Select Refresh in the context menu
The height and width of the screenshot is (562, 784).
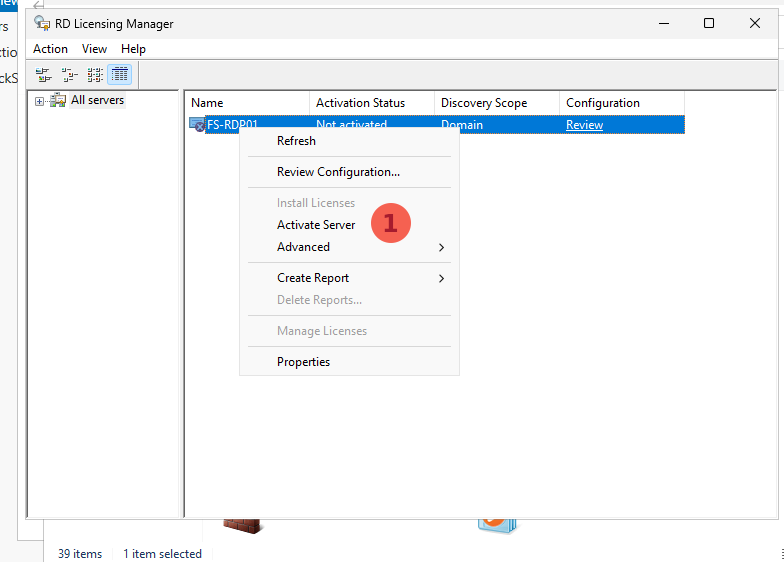pos(296,141)
